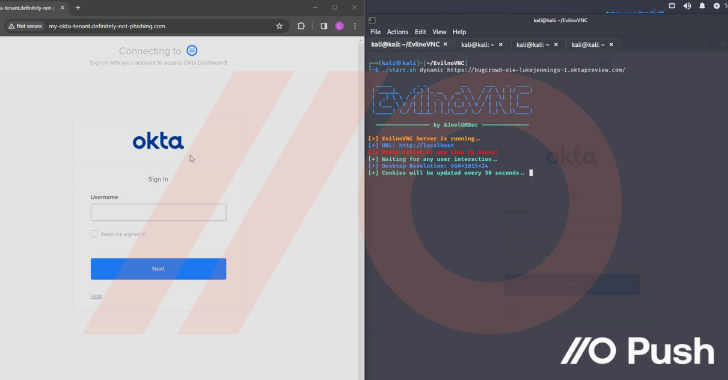This screenshot has height=380, width=728.
Task: Follow the Help link under the form
Action: 96,296
